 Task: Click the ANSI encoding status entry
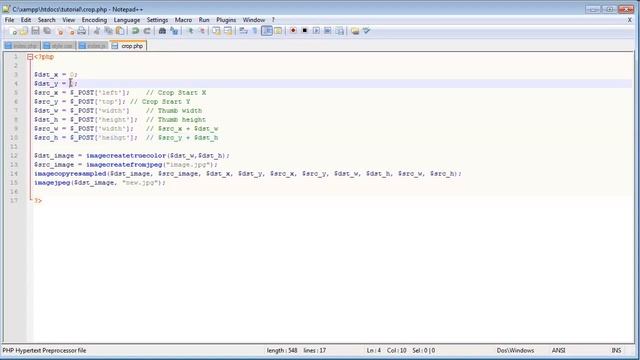point(558,351)
